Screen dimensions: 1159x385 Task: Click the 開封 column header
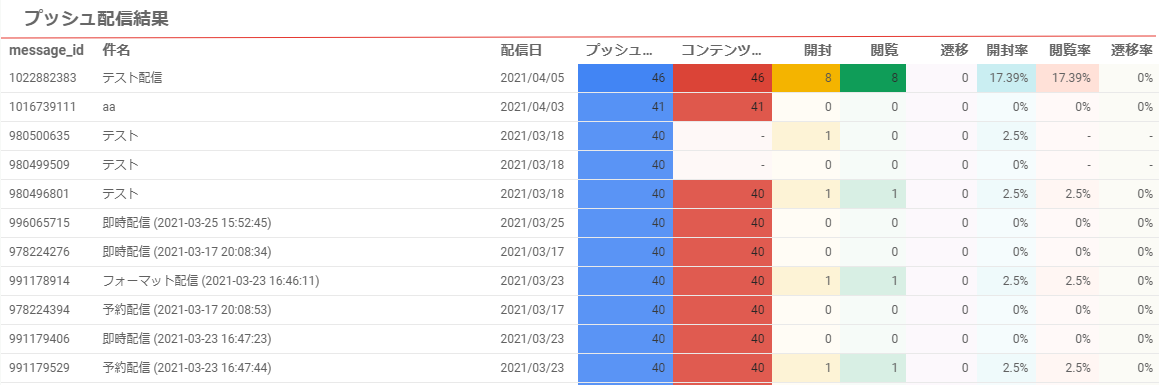(x=818, y=50)
